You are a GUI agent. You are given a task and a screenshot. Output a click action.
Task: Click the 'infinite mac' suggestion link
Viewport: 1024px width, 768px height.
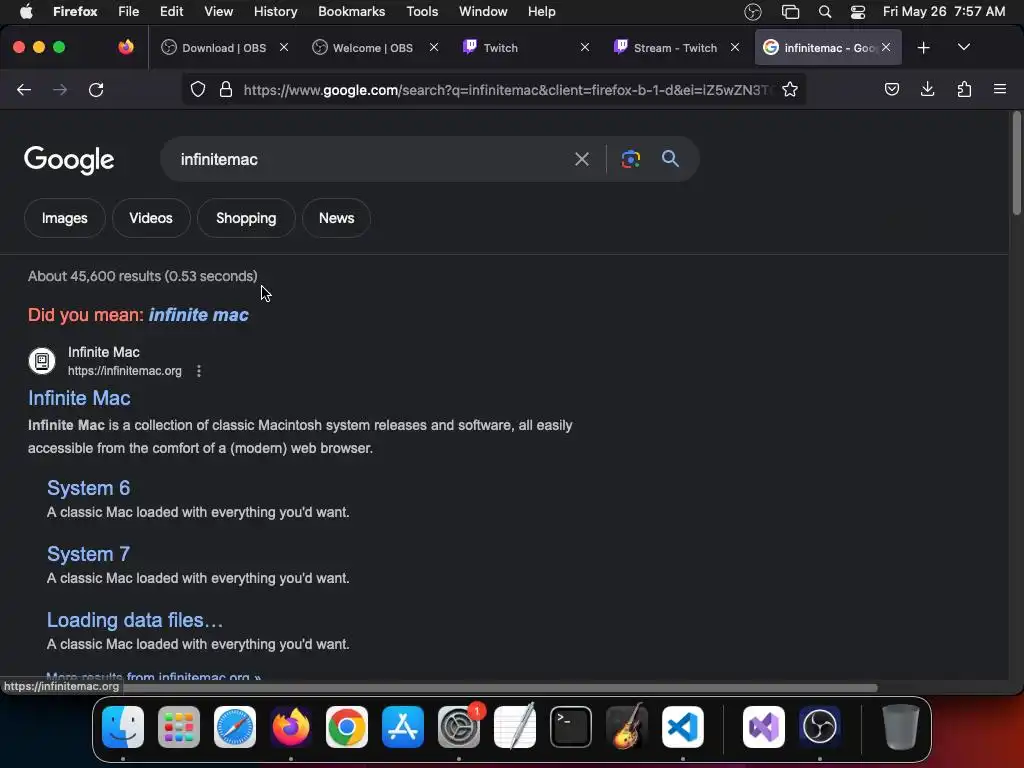coord(199,315)
